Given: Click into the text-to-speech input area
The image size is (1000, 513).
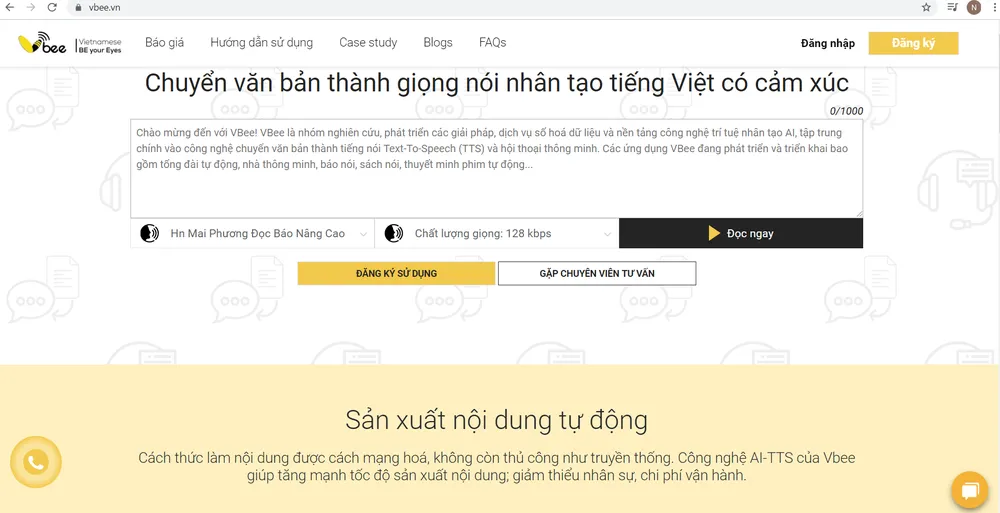Looking at the screenshot, I should (497, 168).
